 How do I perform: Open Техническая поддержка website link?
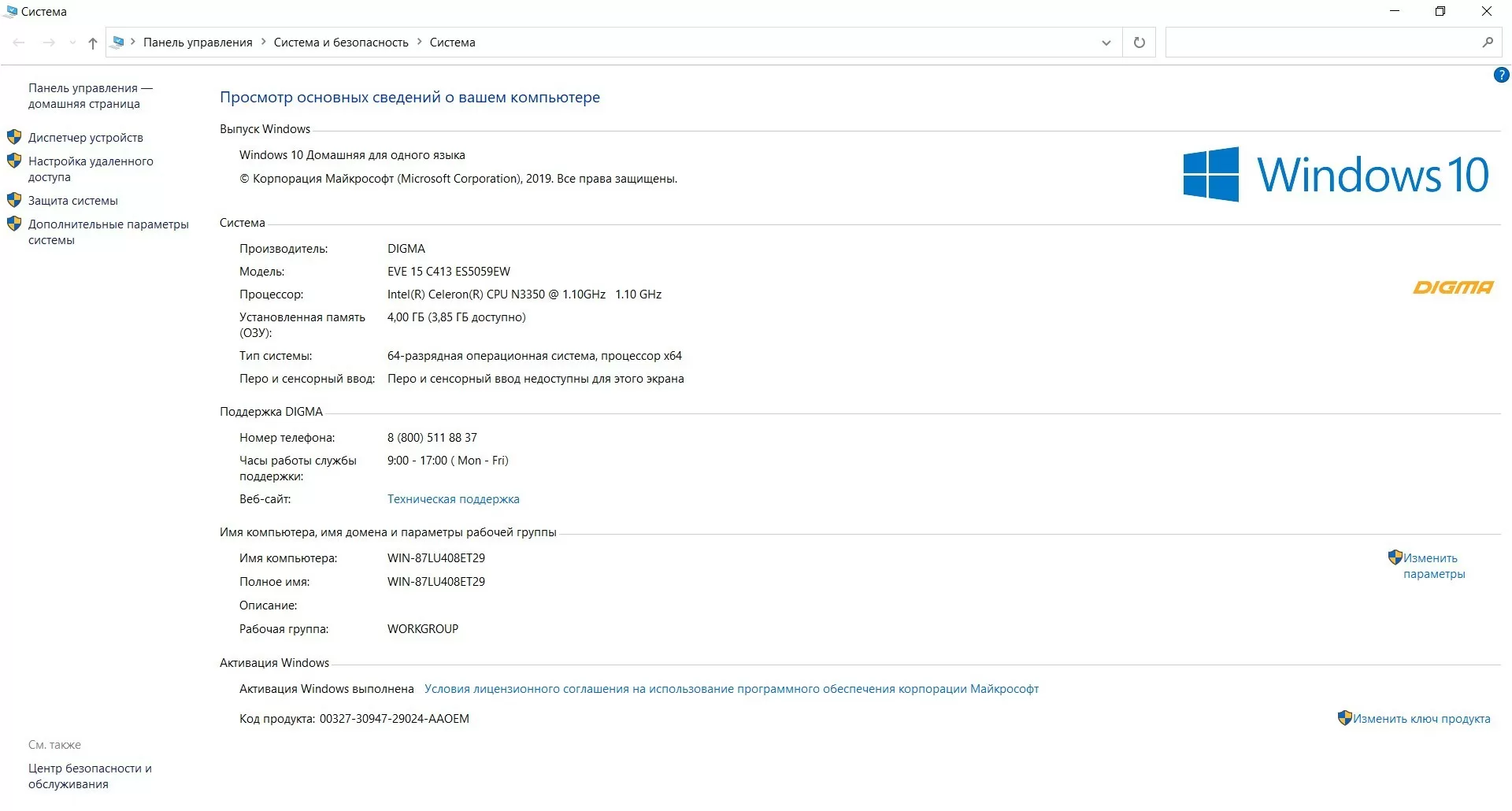(453, 499)
